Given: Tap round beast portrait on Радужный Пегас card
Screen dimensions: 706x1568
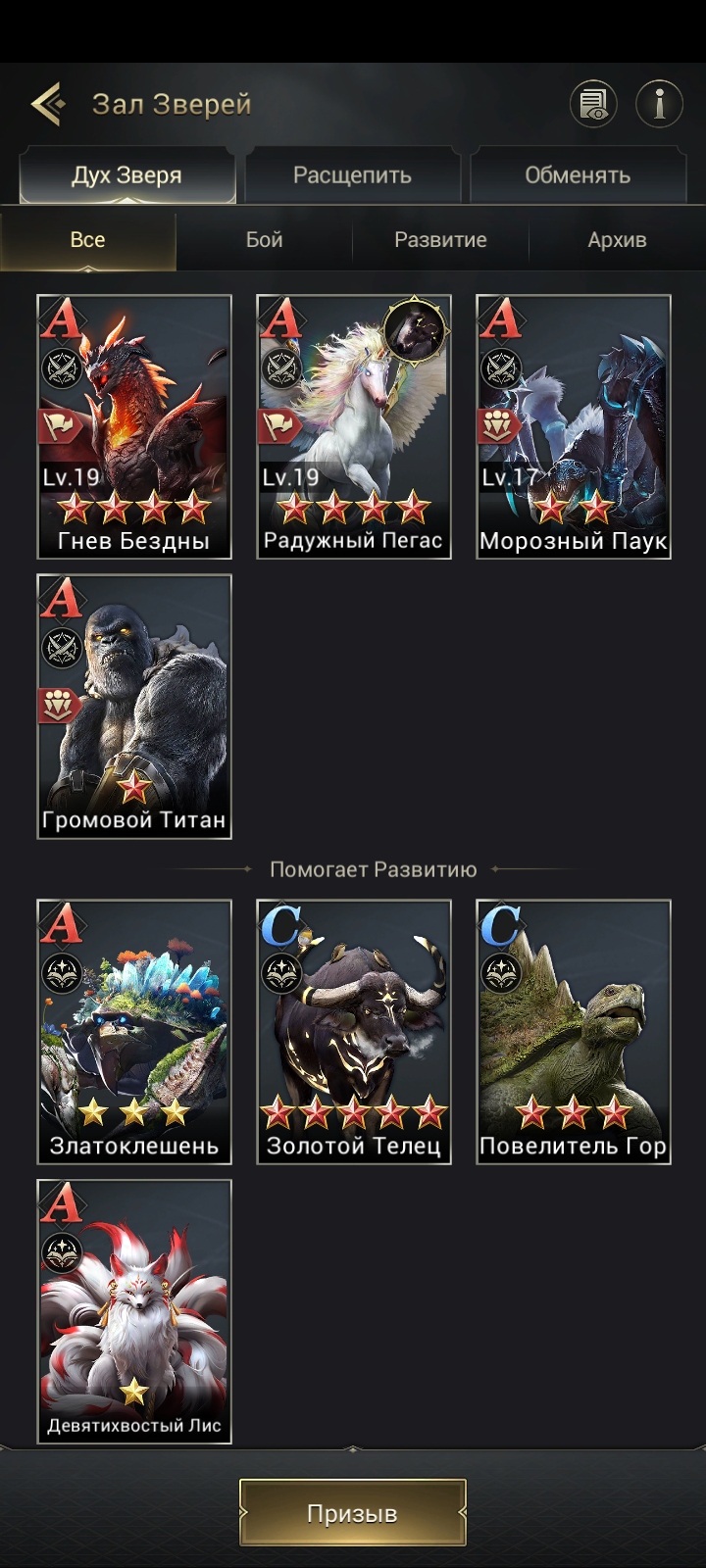Looking at the screenshot, I should (x=415, y=329).
